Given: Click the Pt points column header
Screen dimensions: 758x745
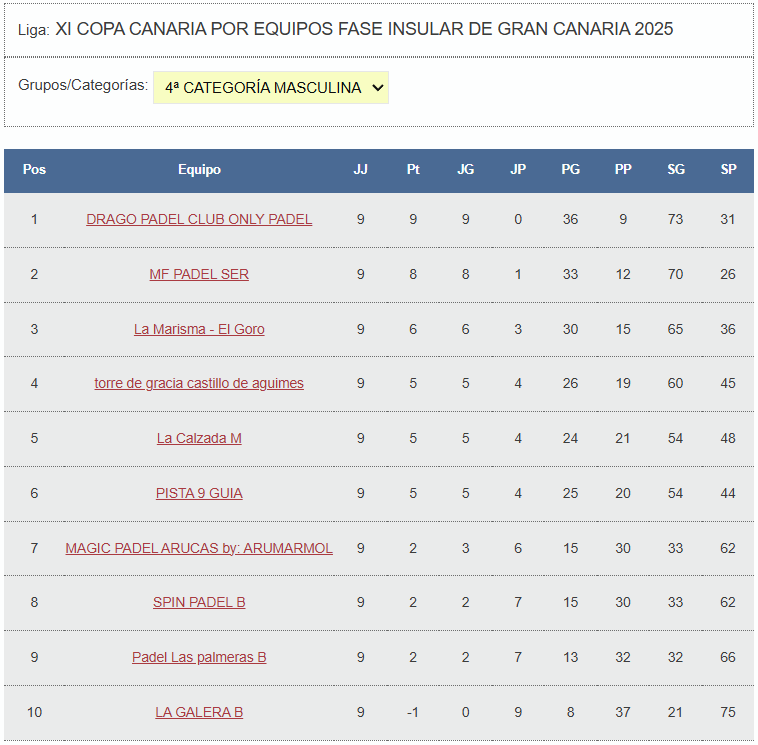Looking at the screenshot, I should pyautogui.click(x=413, y=170).
